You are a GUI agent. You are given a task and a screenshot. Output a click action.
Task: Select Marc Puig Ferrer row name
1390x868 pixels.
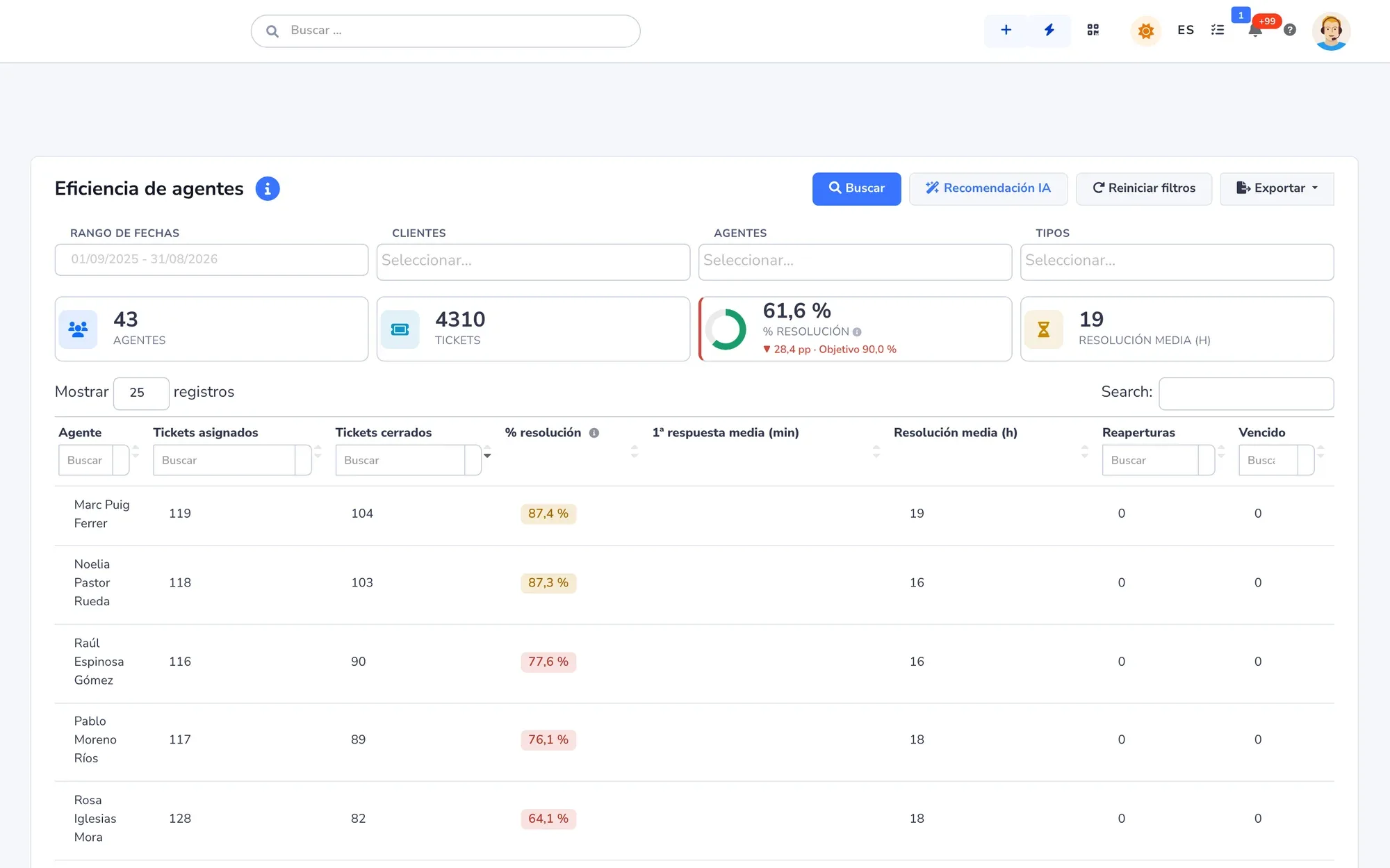point(101,514)
